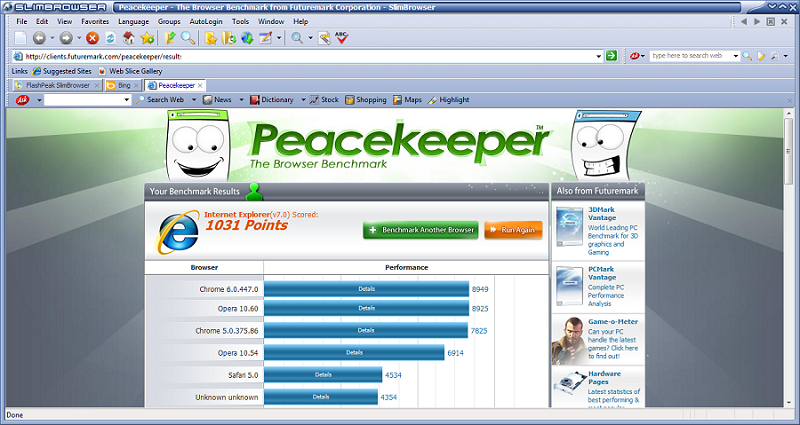The image size is (800, 425).
Task: Click the previous tab left triangle icon
Action: pos(744,21)
